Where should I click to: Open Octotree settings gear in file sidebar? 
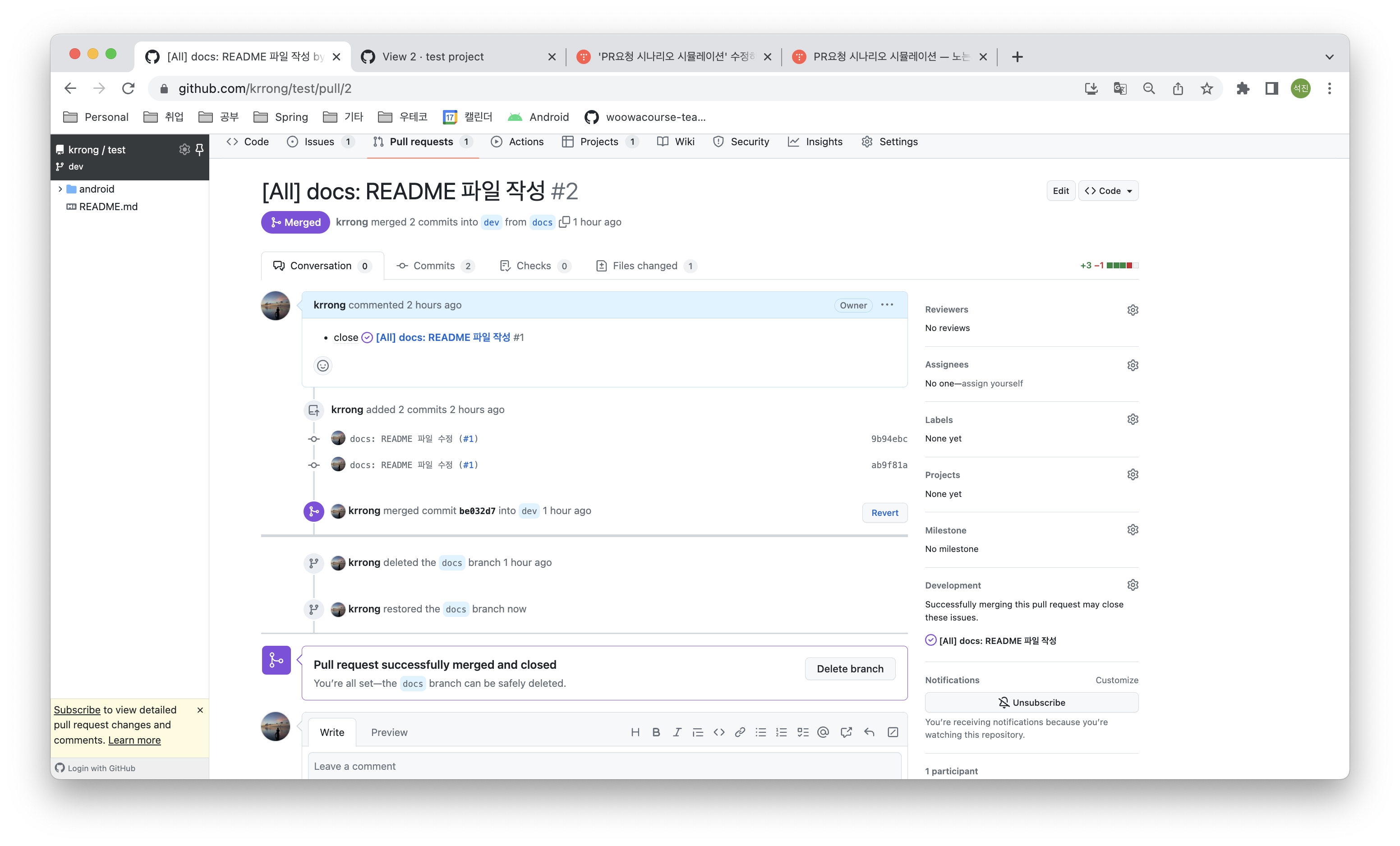(184, 149)
